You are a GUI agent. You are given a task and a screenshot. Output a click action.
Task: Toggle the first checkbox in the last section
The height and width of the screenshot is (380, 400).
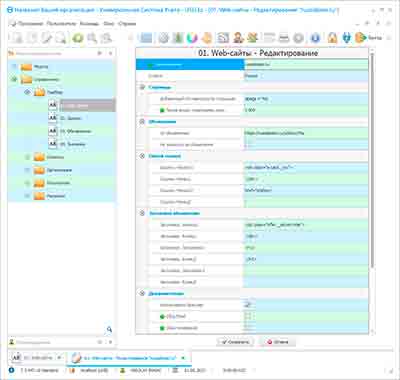[x=248, y=305]
